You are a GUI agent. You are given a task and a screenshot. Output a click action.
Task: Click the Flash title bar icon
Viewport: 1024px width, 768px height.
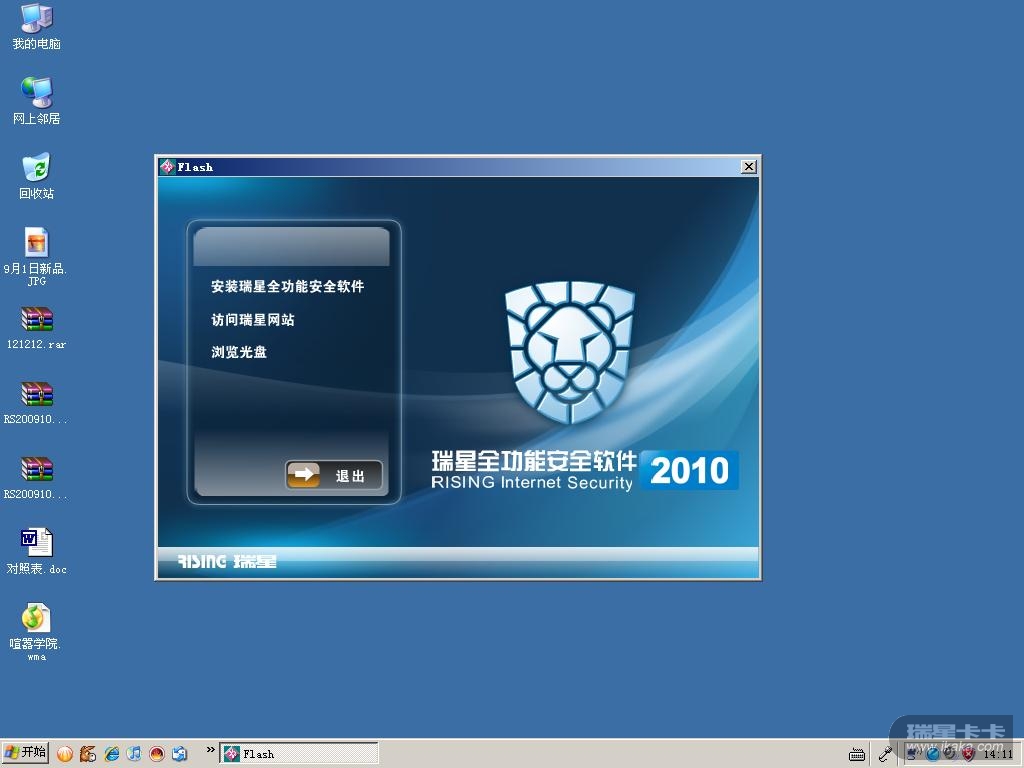167,167
